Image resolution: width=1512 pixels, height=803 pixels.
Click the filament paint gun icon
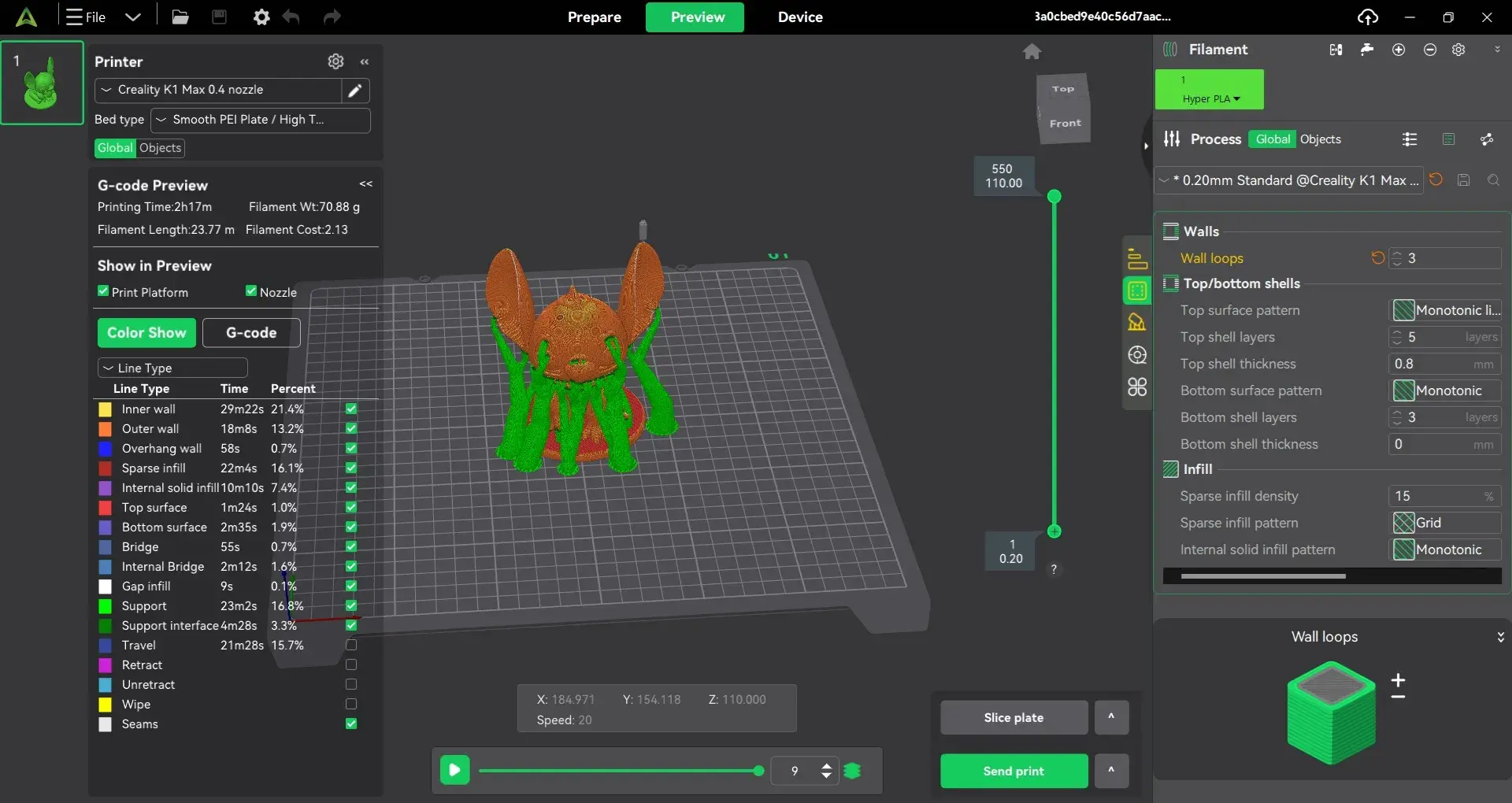[1367, 50]
